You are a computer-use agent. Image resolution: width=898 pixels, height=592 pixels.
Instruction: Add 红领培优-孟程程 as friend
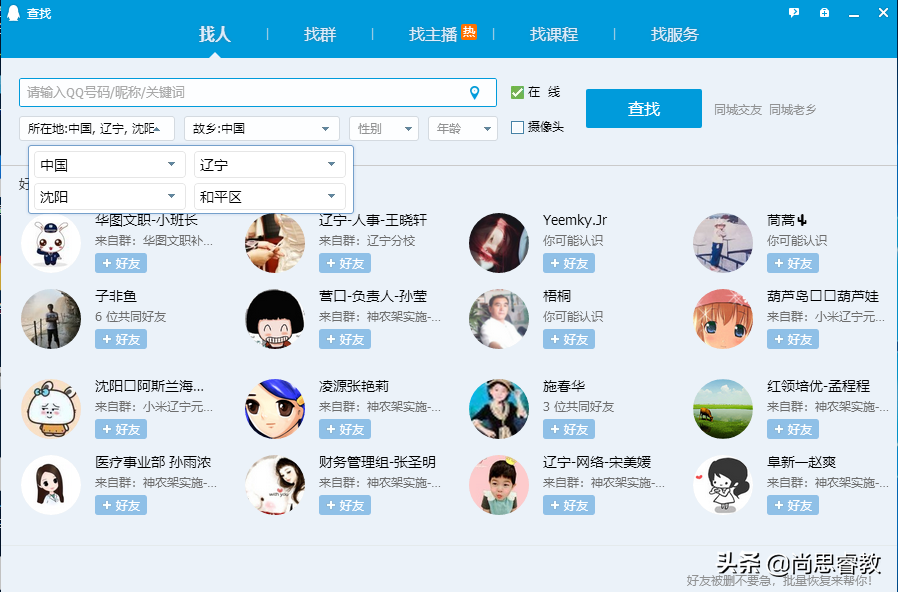click(793, 429)
